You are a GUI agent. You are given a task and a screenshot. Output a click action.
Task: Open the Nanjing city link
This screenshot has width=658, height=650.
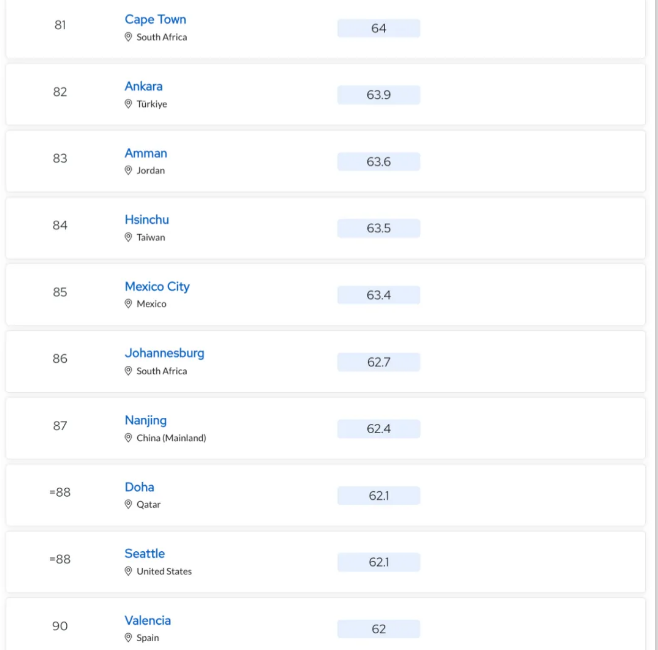pos(146,420)
